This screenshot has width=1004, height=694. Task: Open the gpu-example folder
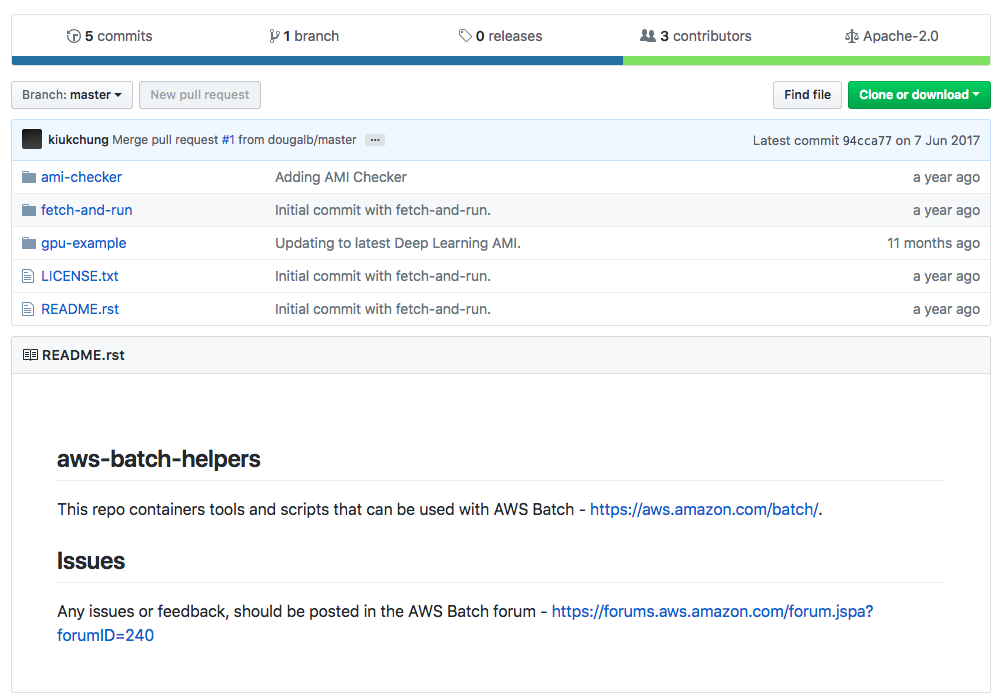tap(83, 243)
